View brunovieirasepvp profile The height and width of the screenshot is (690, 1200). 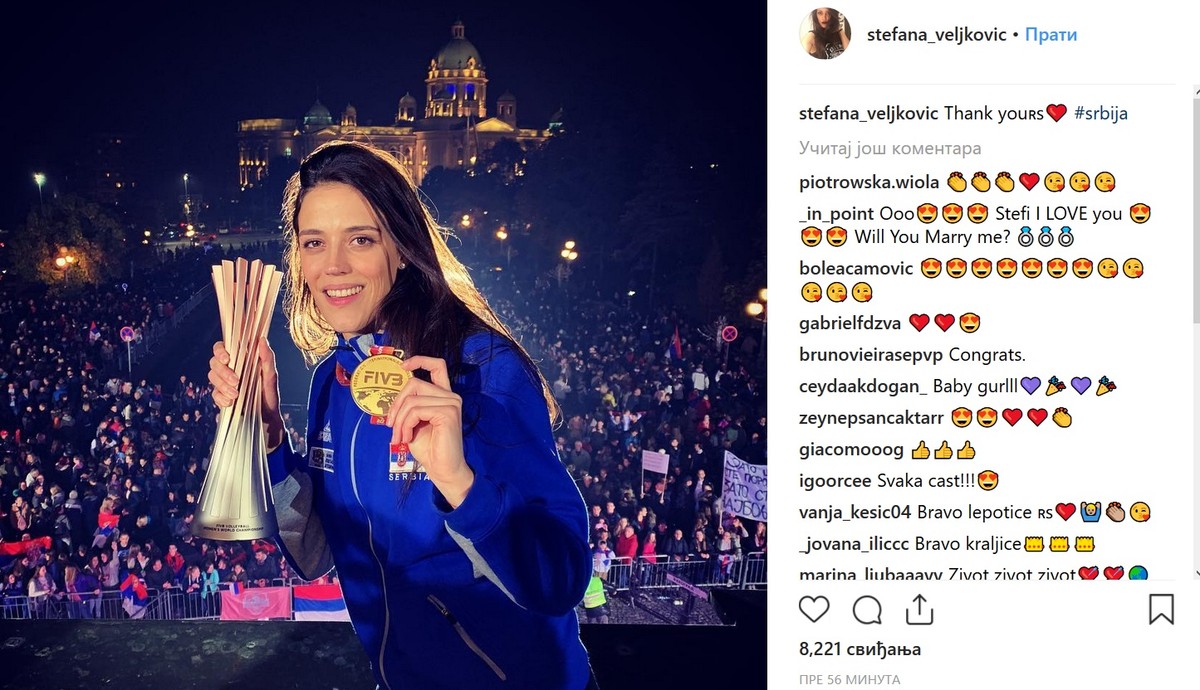pyautogui.click(x=871, y=354)
